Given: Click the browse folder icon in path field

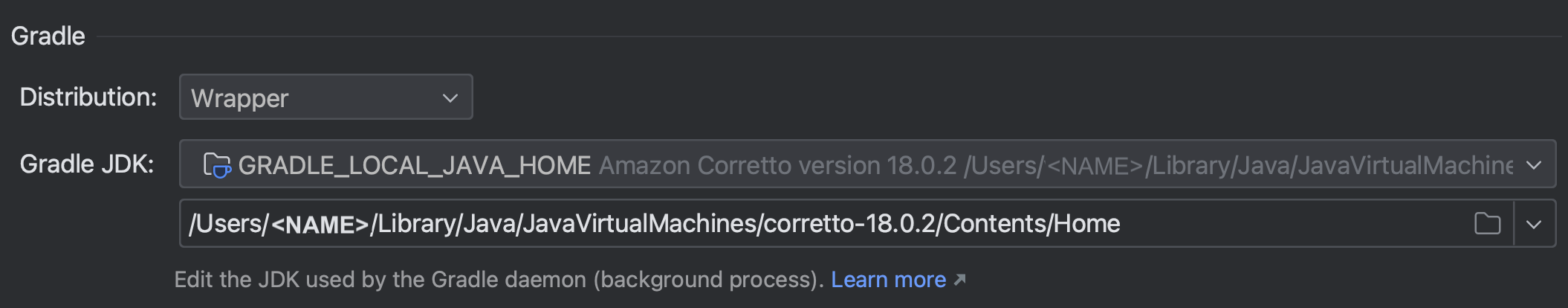Looking at the screenshot, I should point(1487,223).
